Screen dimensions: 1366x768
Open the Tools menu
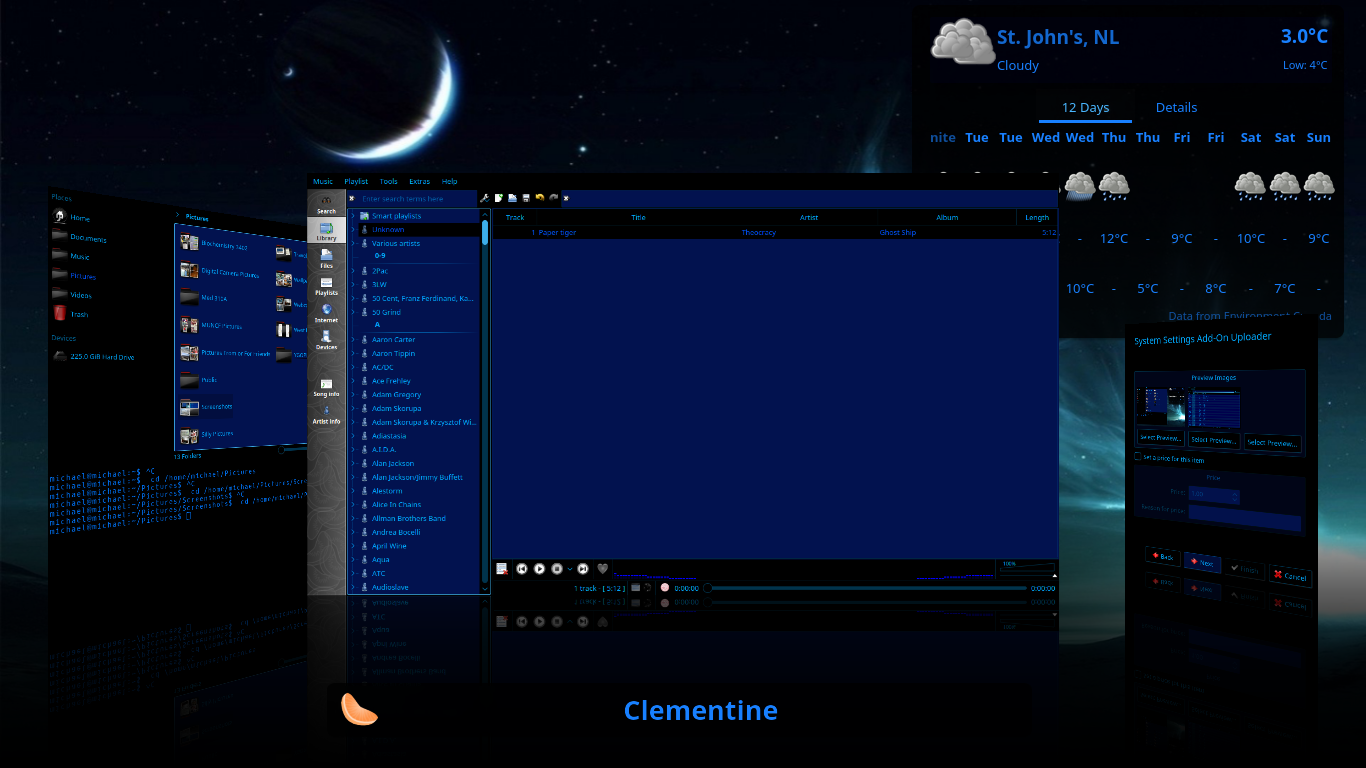(x=388, y=181)
